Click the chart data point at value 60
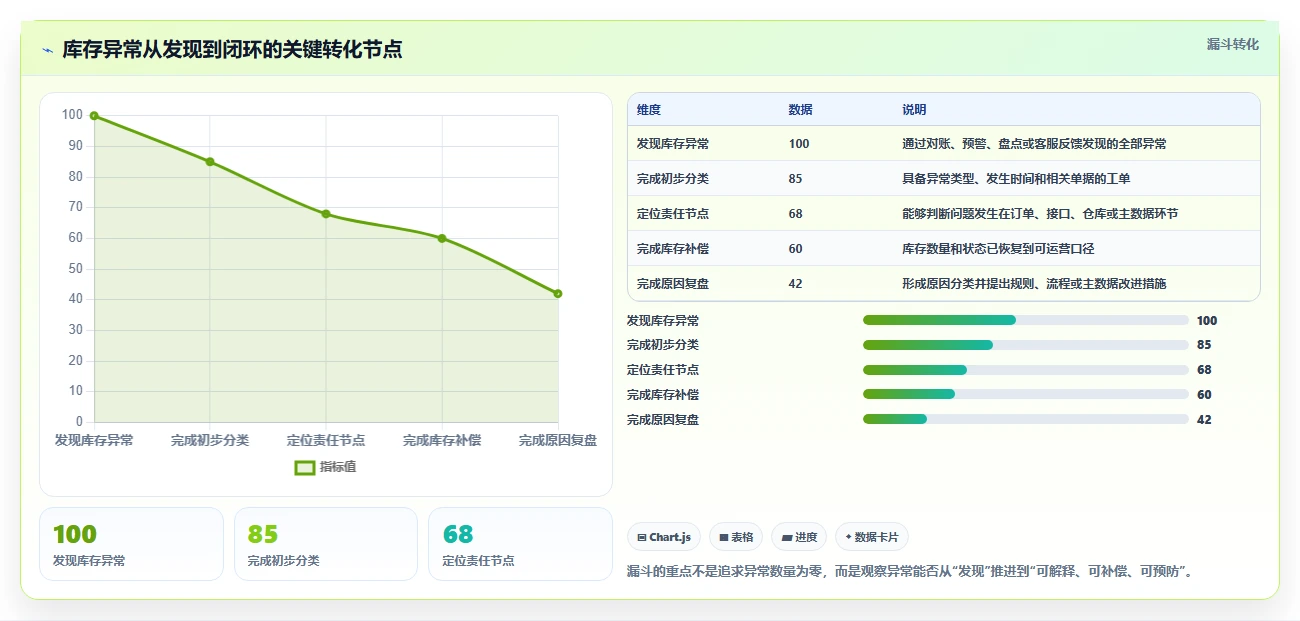This screenshot has width=1300, height=621. [x=442, y=238]
